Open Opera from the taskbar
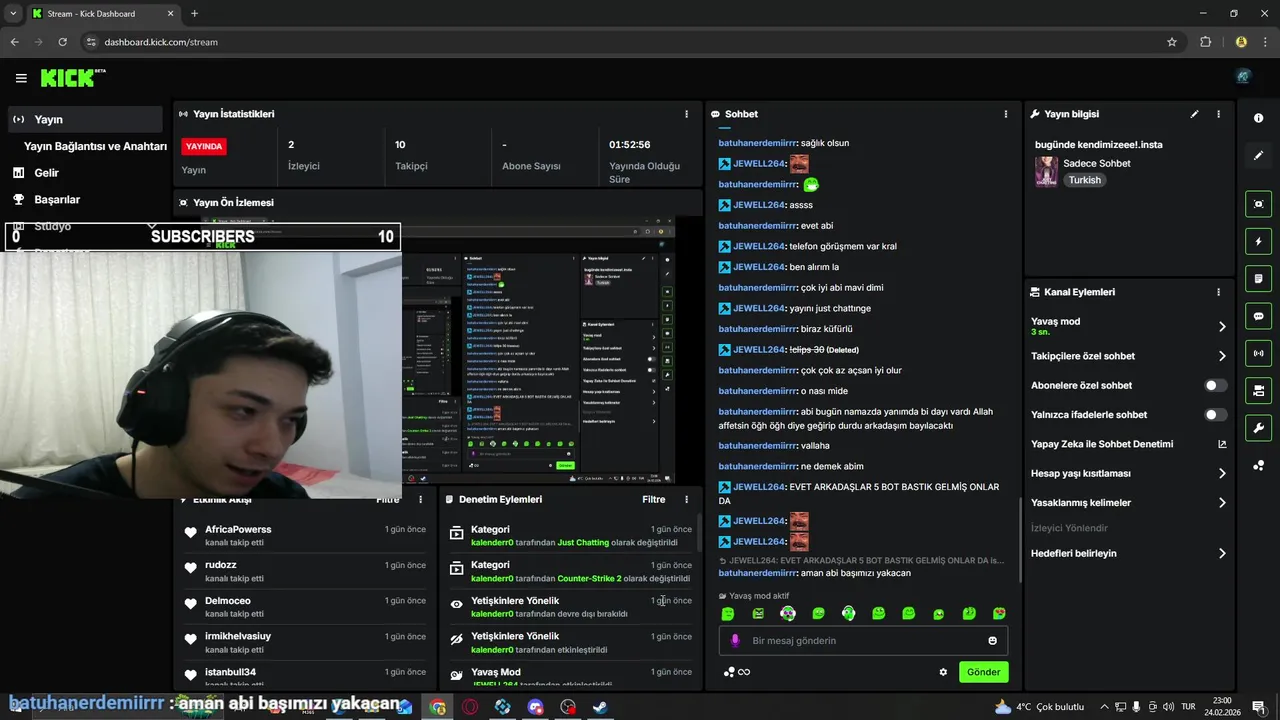The width and height of the screenshot is (1280, 720). point(470,707)
